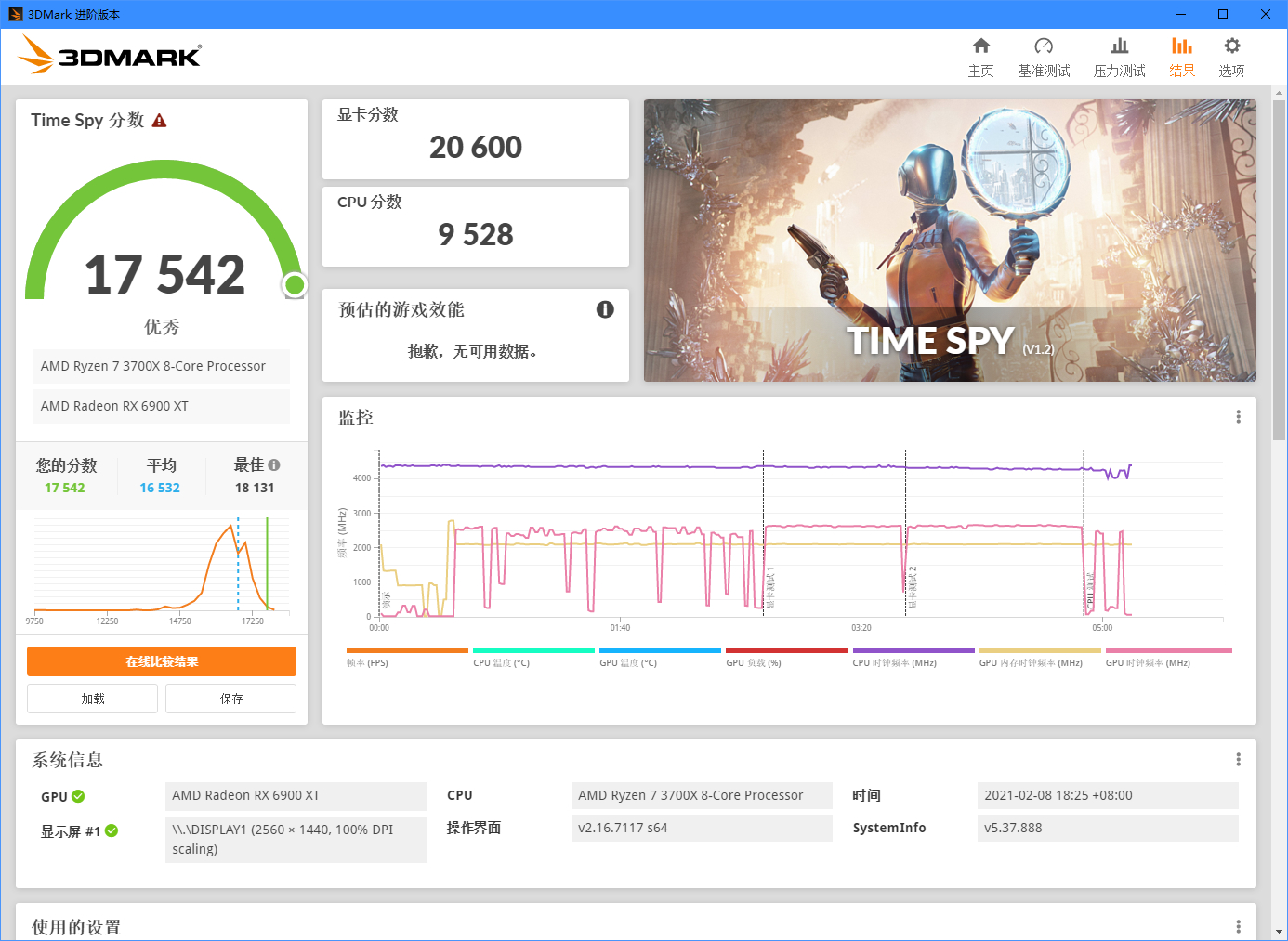1288x941 pixels.
Task: Click the Time Spy score warning triangle
Action: [x=159, y=121]
